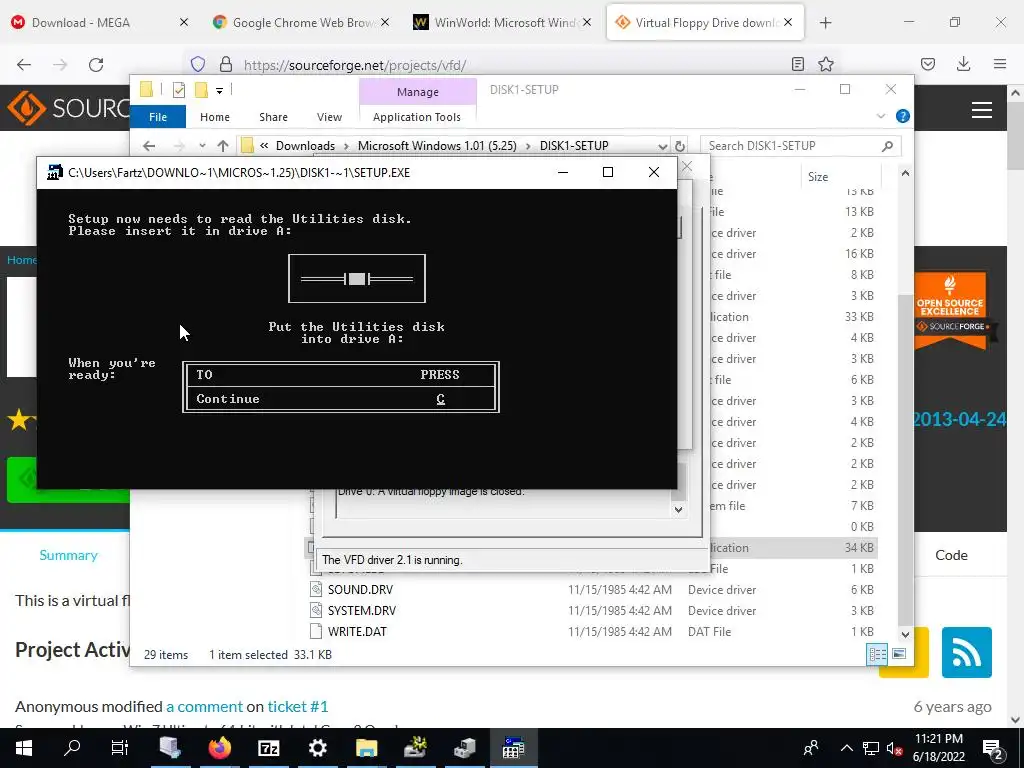Open a new Firefox tab with plus
This screenshot has height=768, width=1024.
(825, 23)
